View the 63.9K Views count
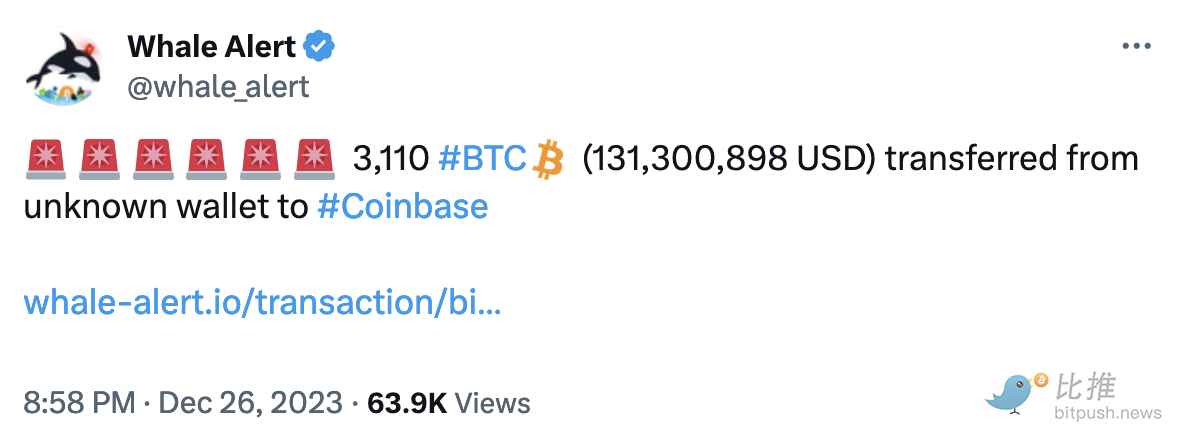This screenshot has width=1182, height=440. click(449, 403)
